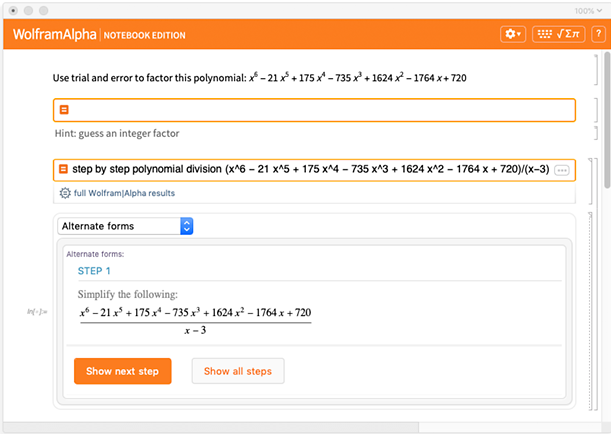611x434 pixels.
Task: Click the window close button
Action: click(x=13, y=11)
